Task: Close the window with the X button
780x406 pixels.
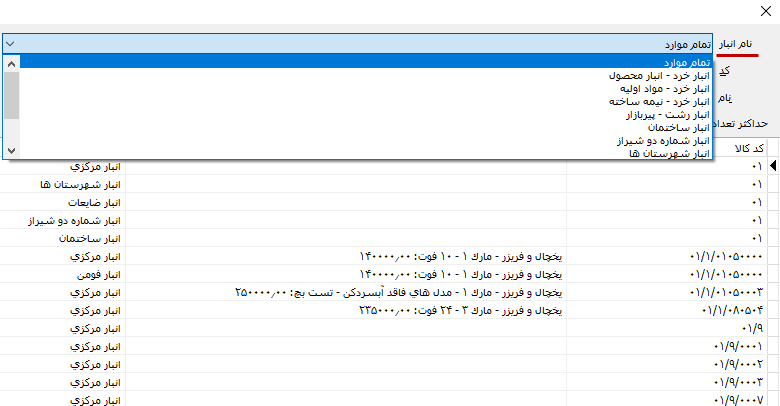Action: click(x=766, y=11)
